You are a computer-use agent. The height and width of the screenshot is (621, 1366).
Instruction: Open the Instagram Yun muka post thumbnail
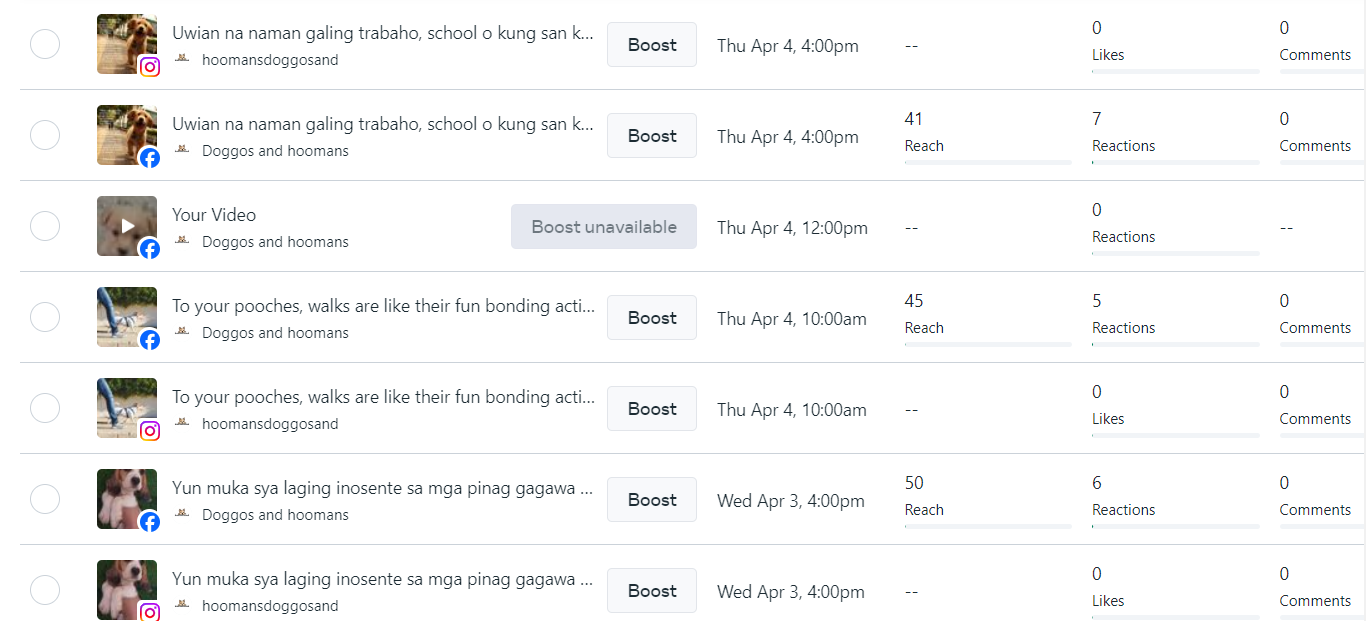(x=125, y=588)
